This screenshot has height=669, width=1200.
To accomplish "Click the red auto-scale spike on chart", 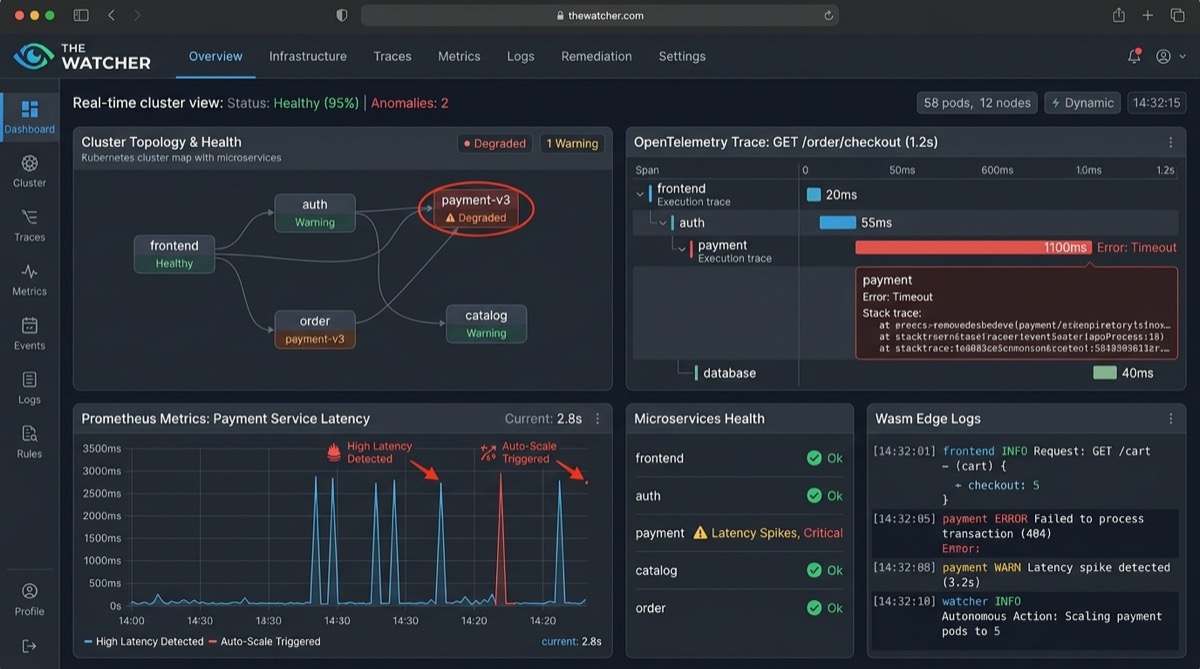I will [x=500, y=540].
